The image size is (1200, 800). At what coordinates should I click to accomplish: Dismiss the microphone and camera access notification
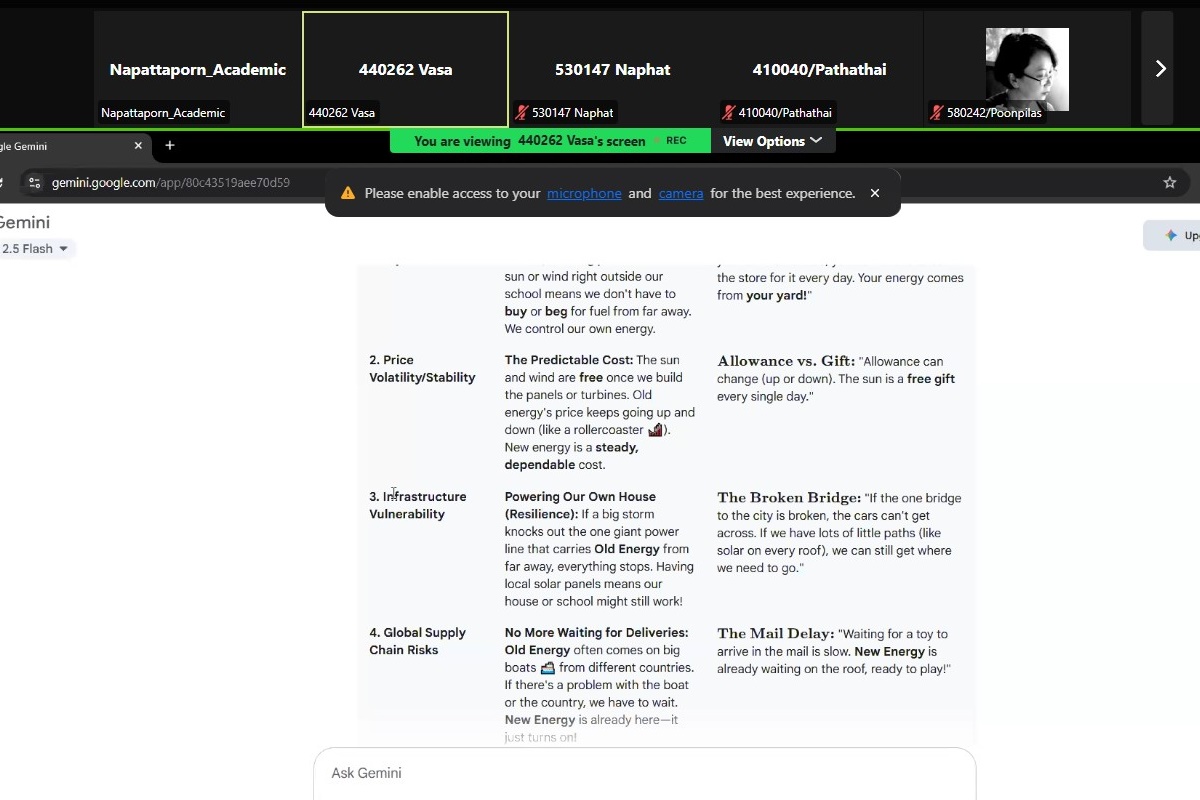coord(875,193)
